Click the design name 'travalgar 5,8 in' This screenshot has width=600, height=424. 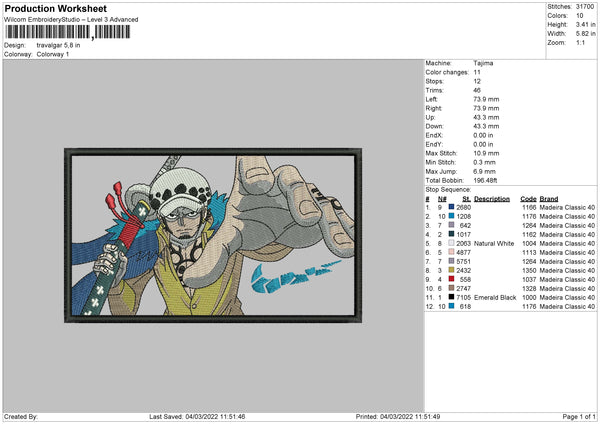pyautogui.click(x=58, y=45)
